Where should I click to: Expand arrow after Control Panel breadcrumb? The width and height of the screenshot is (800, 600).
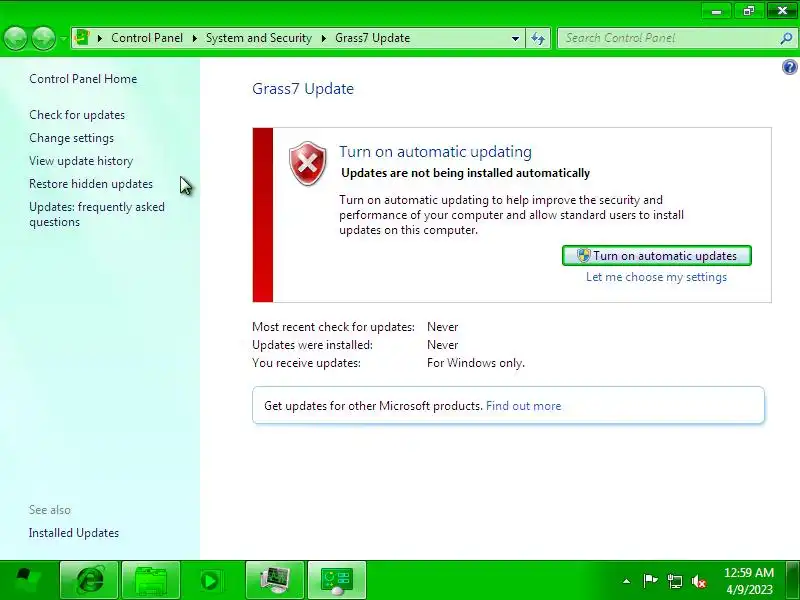pyautogui.click(x=195, y=38)
